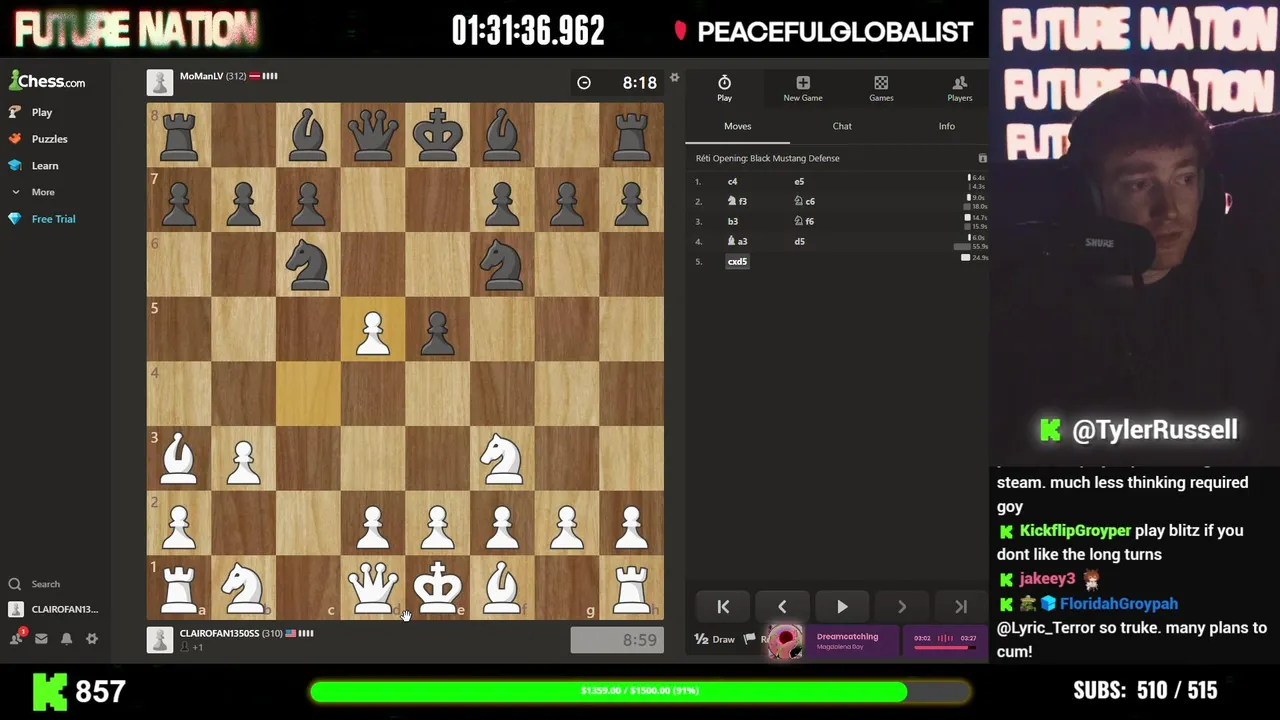The height and width of the screenshot is (720, 1280).
Task: Open Réti Opening: Black Mustang Defense label
Action: tap(768, 158)
